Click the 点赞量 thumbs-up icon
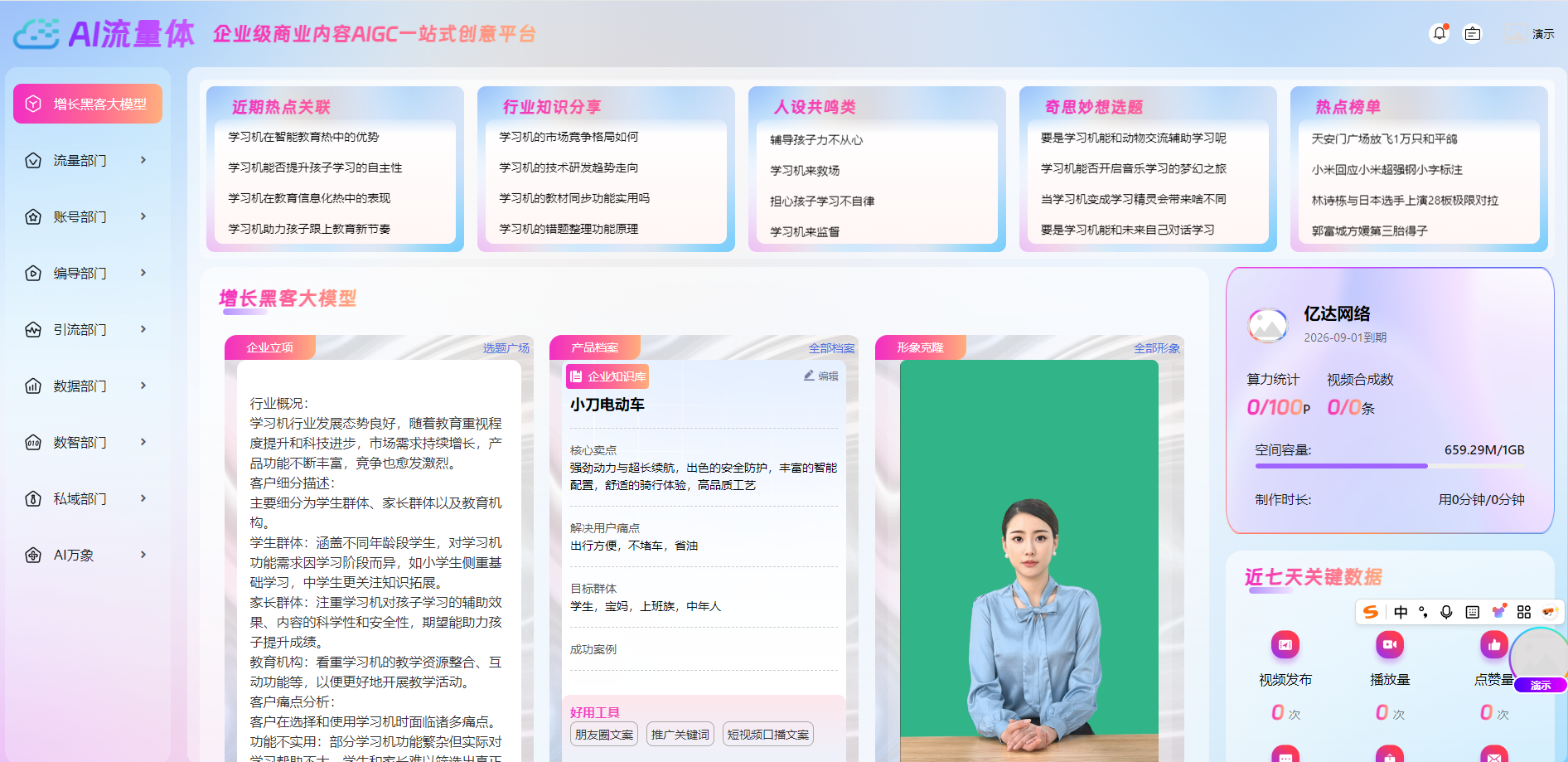Viewport: 1568px width, 762px height. (x=1493, y=645)
